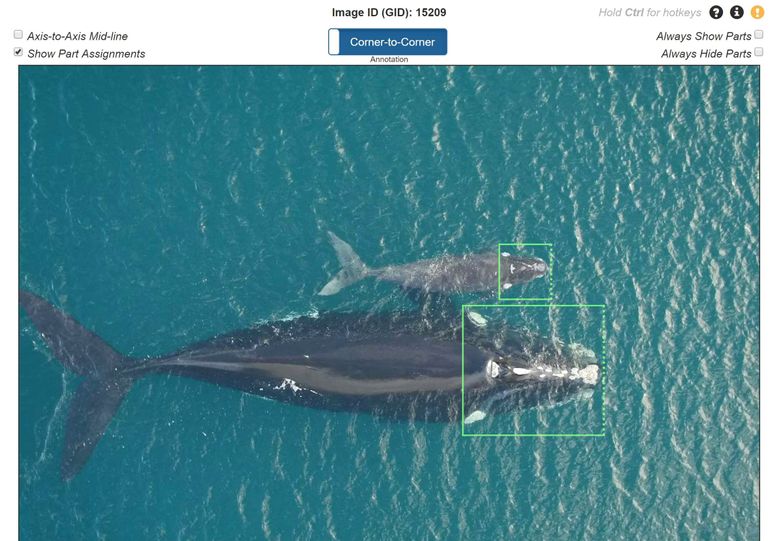
Task: Click the Always Hide Parts label
Action: 706,54
